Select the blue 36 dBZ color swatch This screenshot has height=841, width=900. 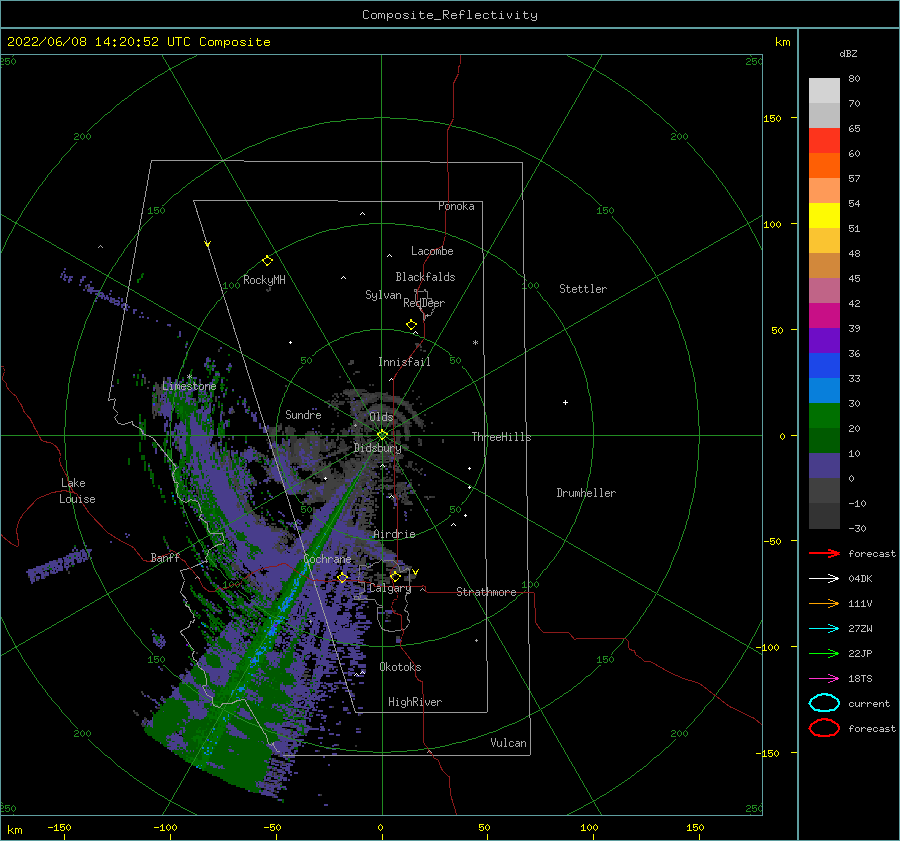pyautogui.click(x=824, y=366)
